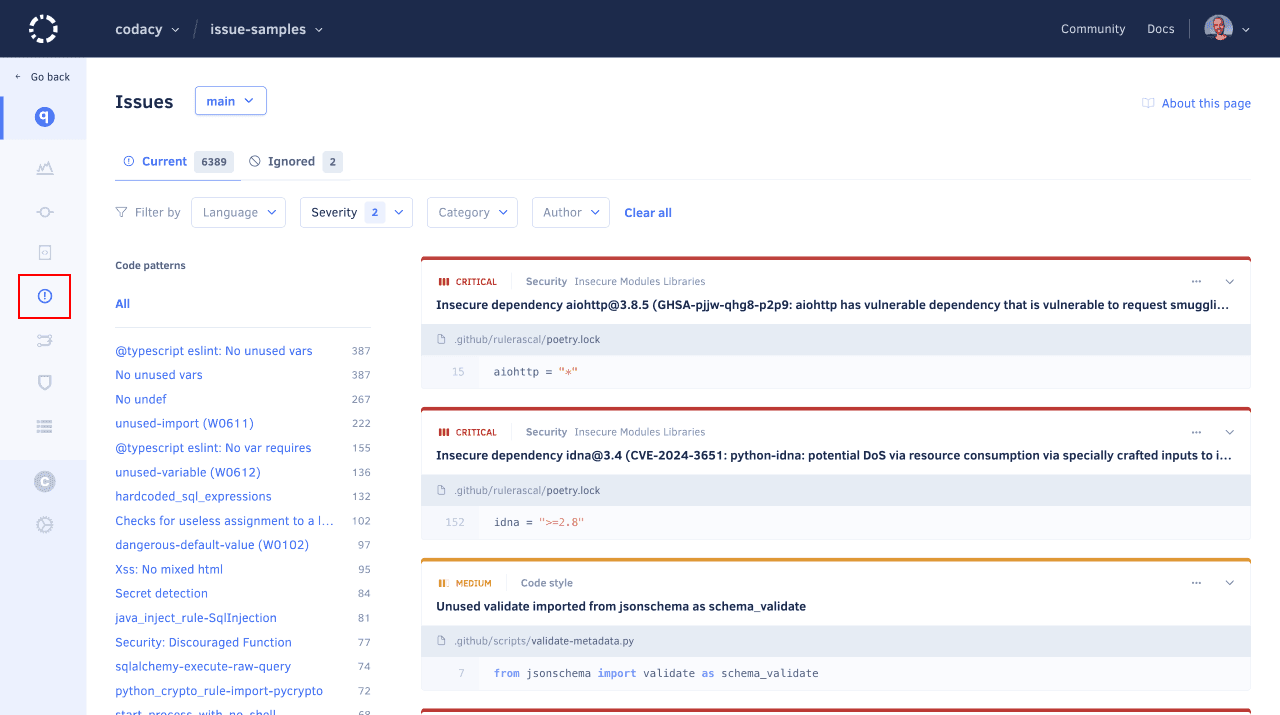Open the Security shield icon in the sidebar
This screenshot has width=1280, height=715.
(x=44, y=383)
